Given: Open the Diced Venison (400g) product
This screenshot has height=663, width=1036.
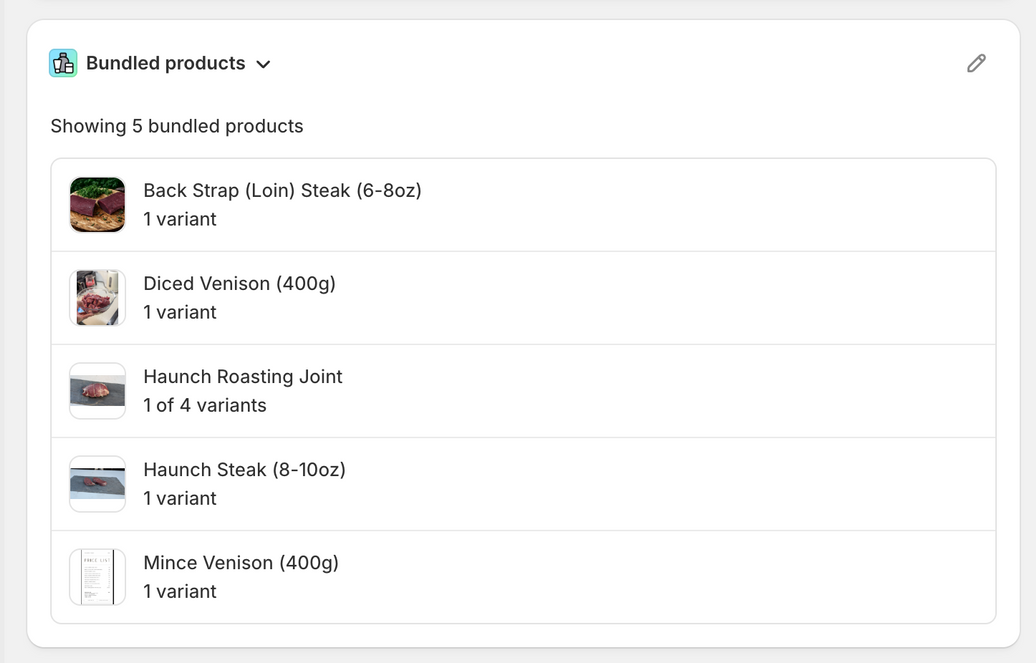Looking at the screenshot, I should point(239,283).
